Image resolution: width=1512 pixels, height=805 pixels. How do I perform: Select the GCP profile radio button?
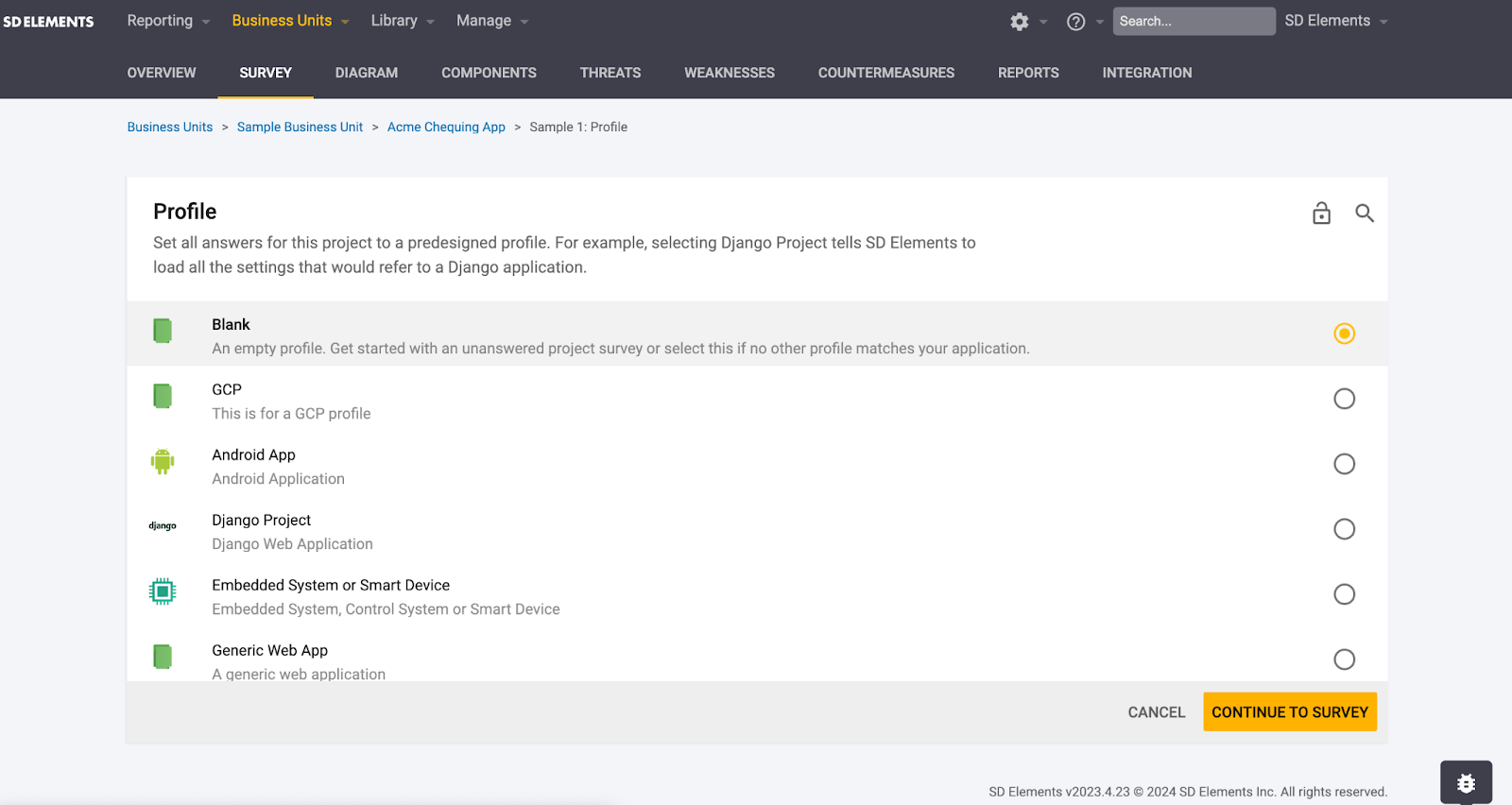click(x=1344, y=399)
